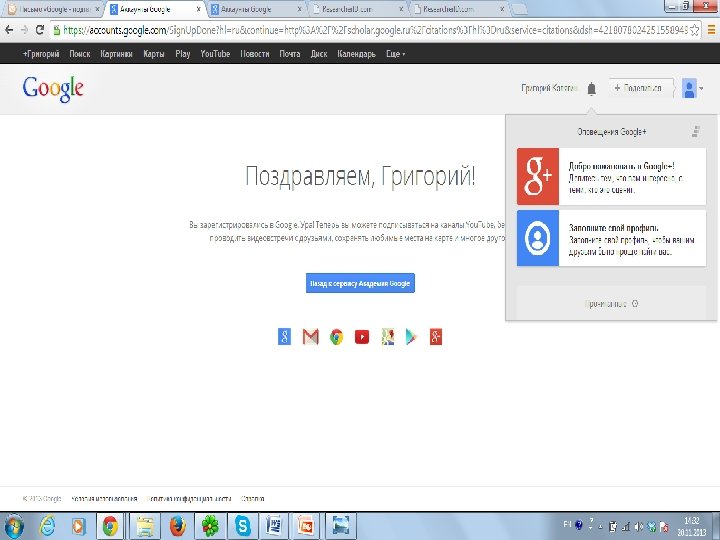Open "Карты" in the black bar
The width and height of the screenshot is (720, 540).
point(154,54)
